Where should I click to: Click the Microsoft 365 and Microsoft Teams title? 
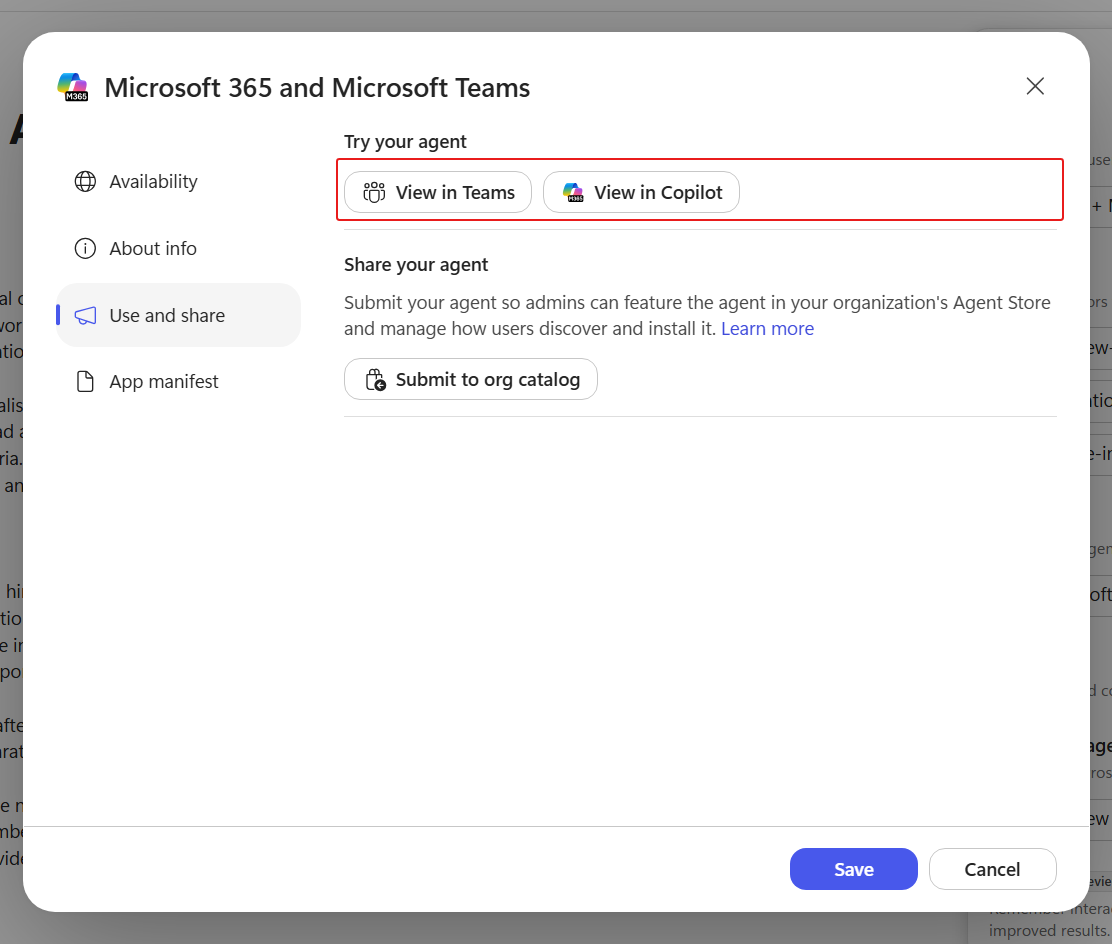317,88
